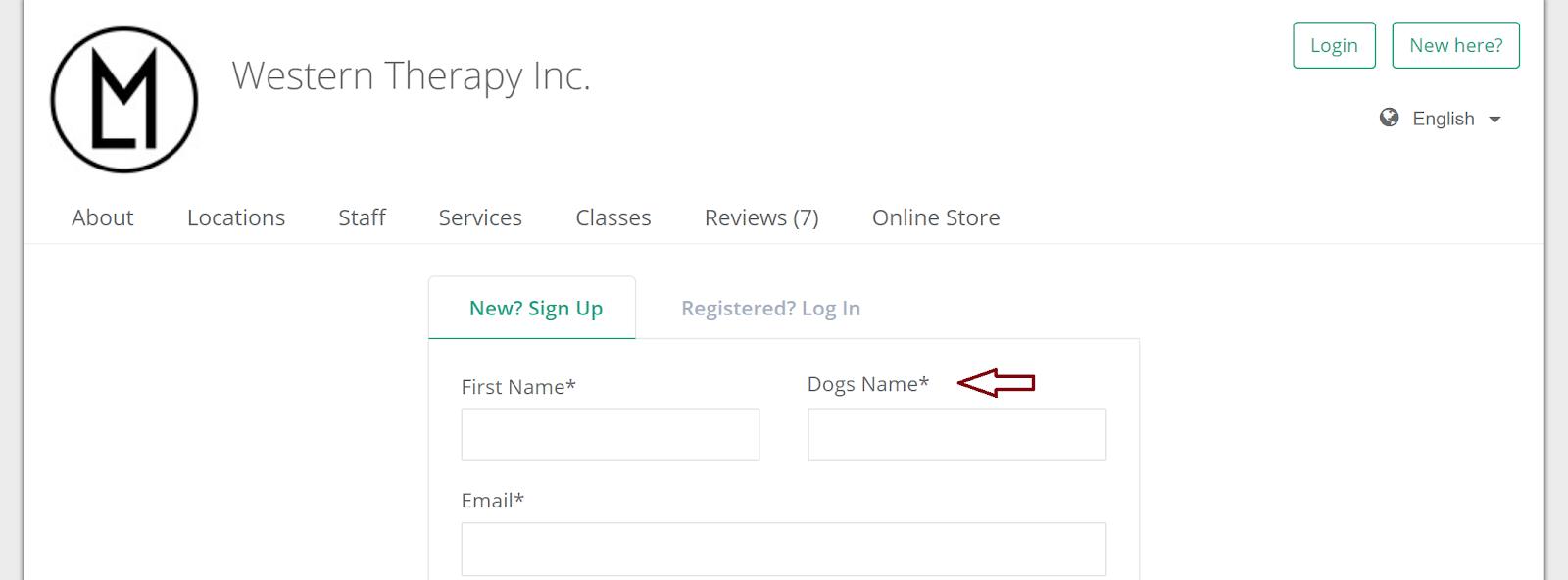Click the Western Therapy Inc. title text
The image size is (1568, 580).
coord(411,75)
